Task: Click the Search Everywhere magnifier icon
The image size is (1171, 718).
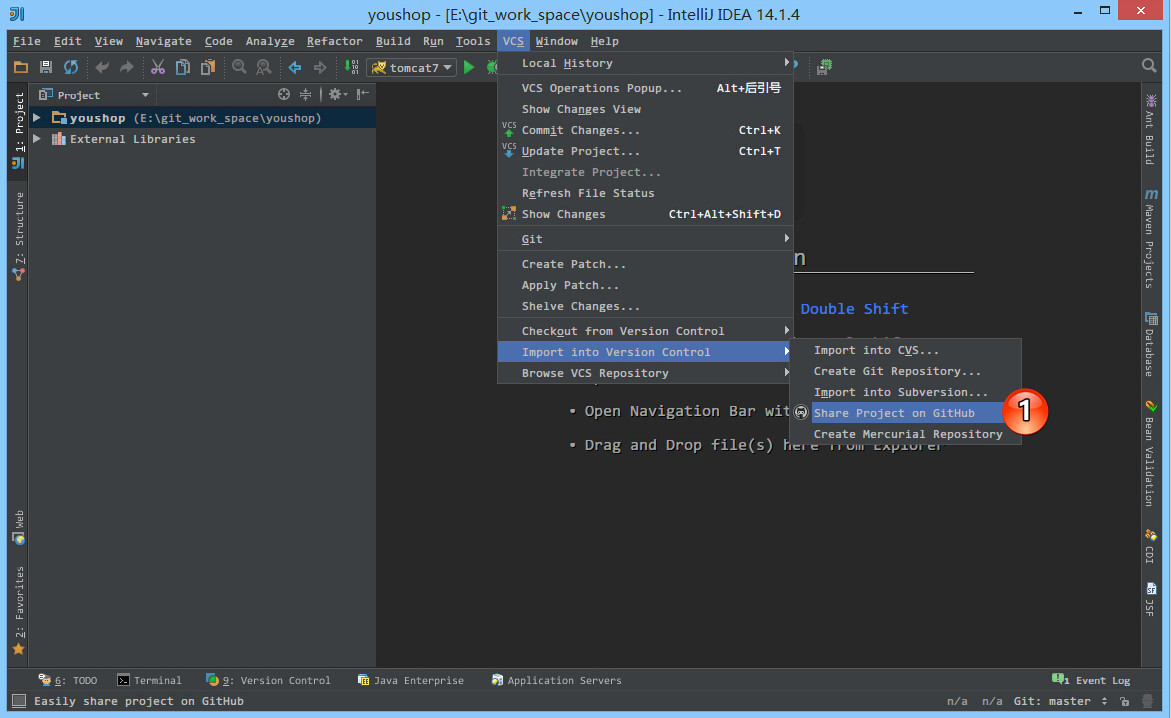Action: click(x=1149, y=66)
